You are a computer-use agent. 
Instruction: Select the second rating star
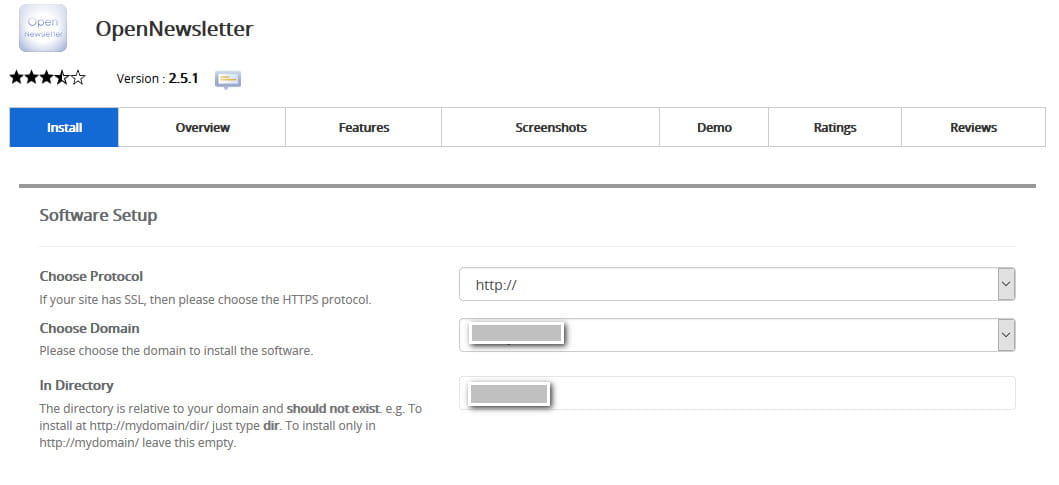tap(32, 77)
